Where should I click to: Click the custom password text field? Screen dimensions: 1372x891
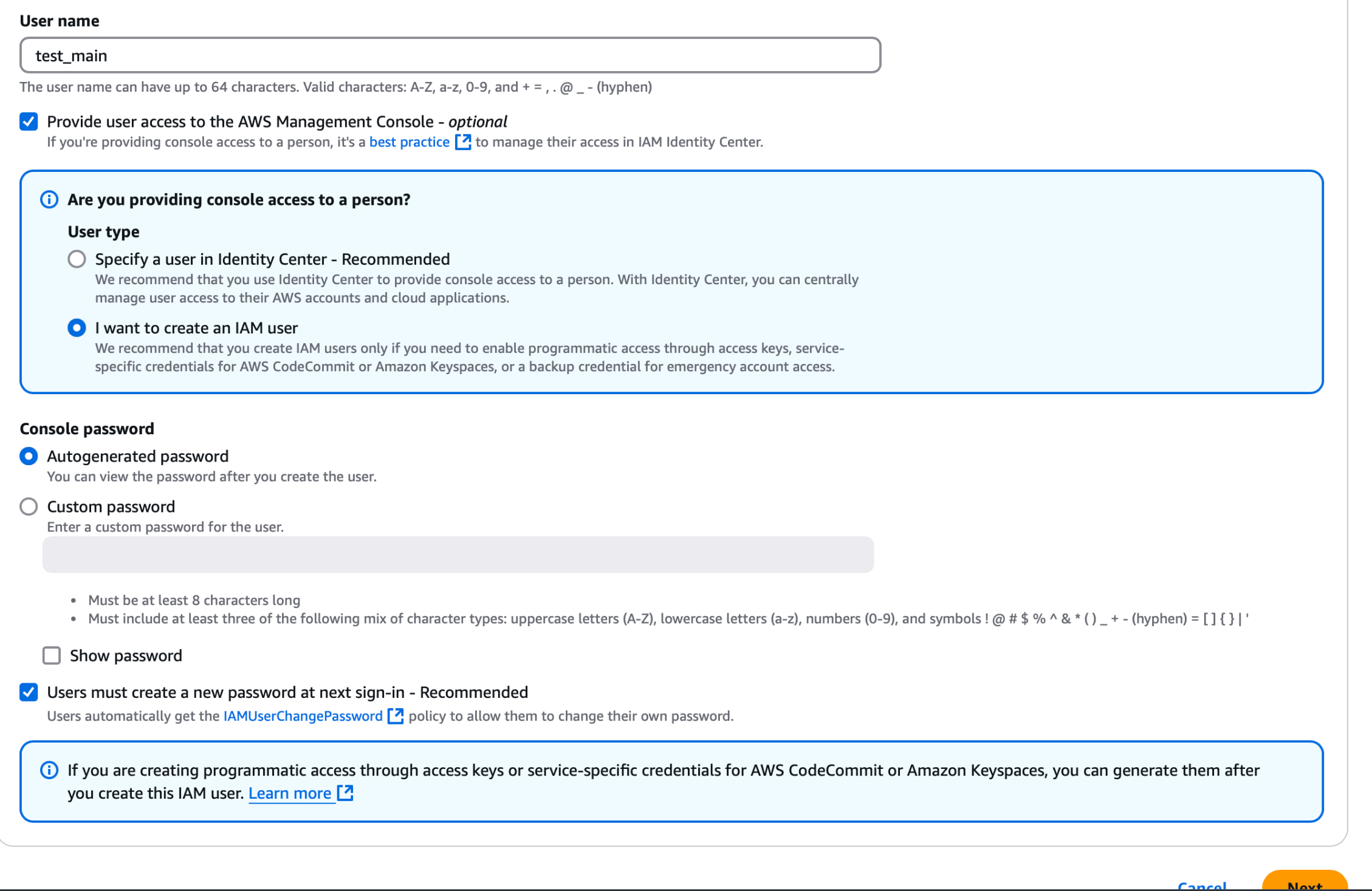458,555
